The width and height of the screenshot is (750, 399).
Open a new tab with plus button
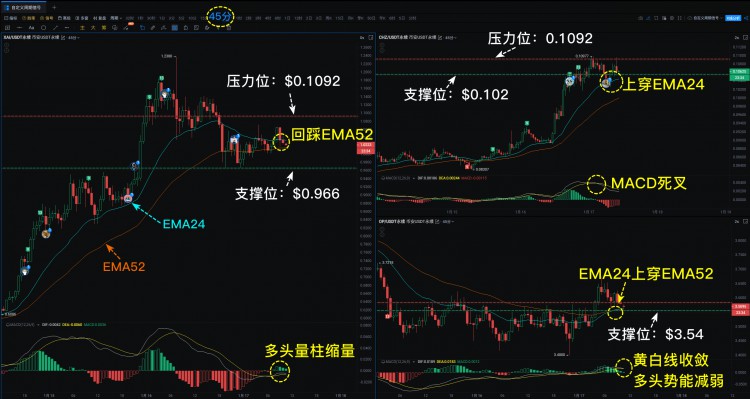(54, 8)
